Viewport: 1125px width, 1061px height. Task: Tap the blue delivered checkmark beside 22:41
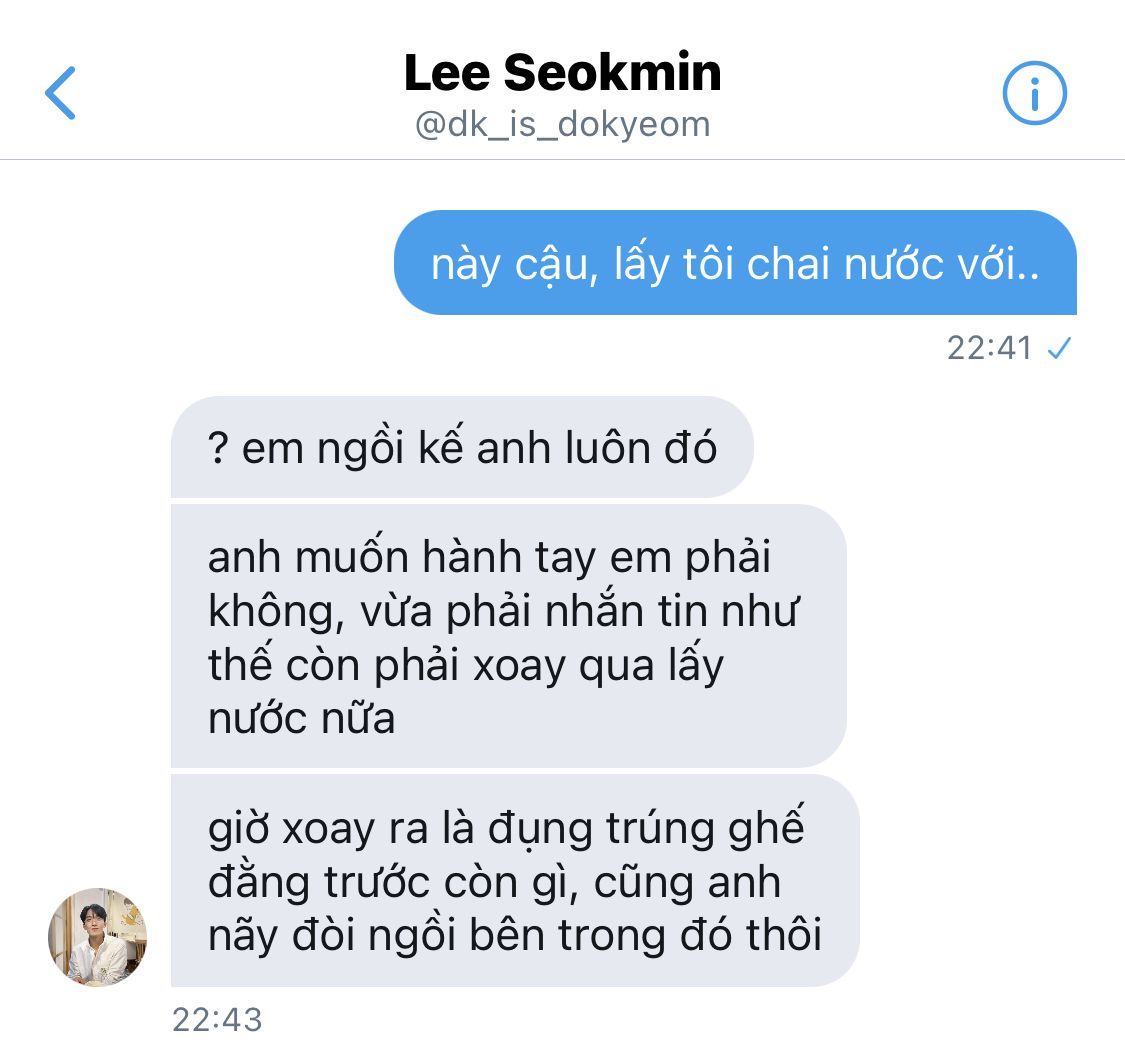click(1059, 349)
